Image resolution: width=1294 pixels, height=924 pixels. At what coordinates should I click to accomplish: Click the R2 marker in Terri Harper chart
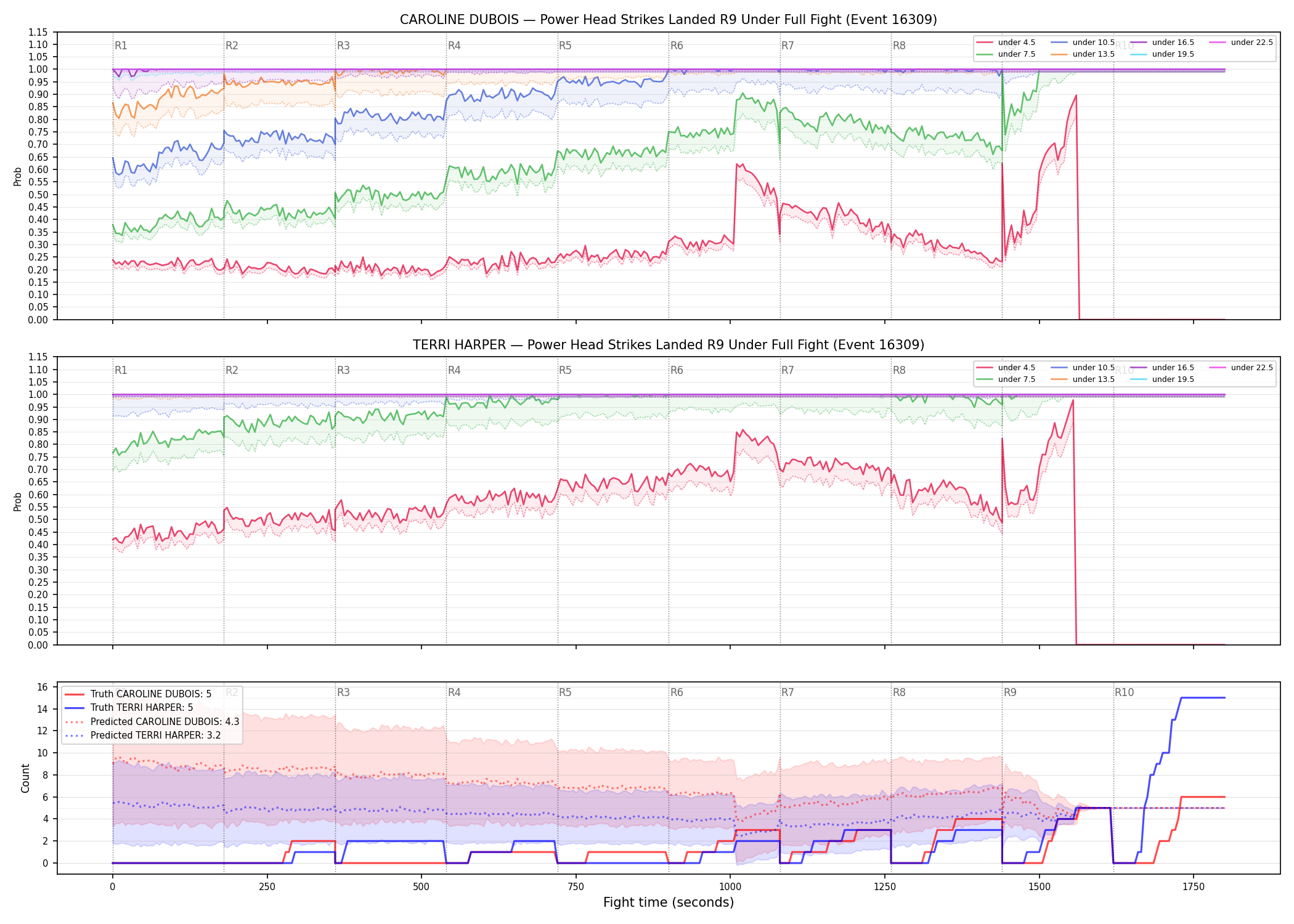tap(232, 370)
